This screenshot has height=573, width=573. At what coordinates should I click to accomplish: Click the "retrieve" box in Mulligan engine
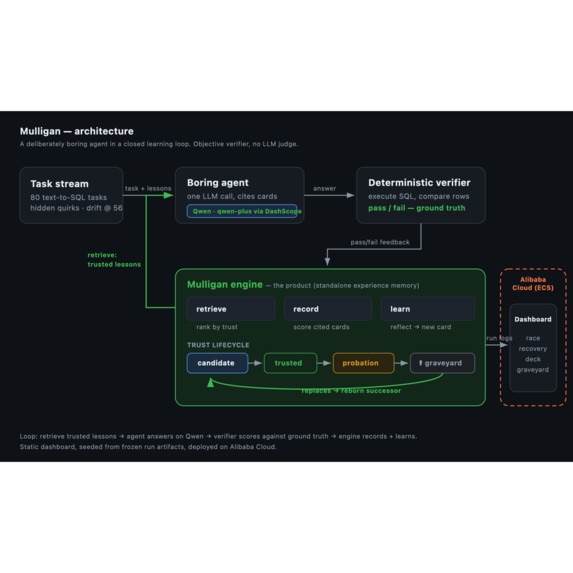231,309
